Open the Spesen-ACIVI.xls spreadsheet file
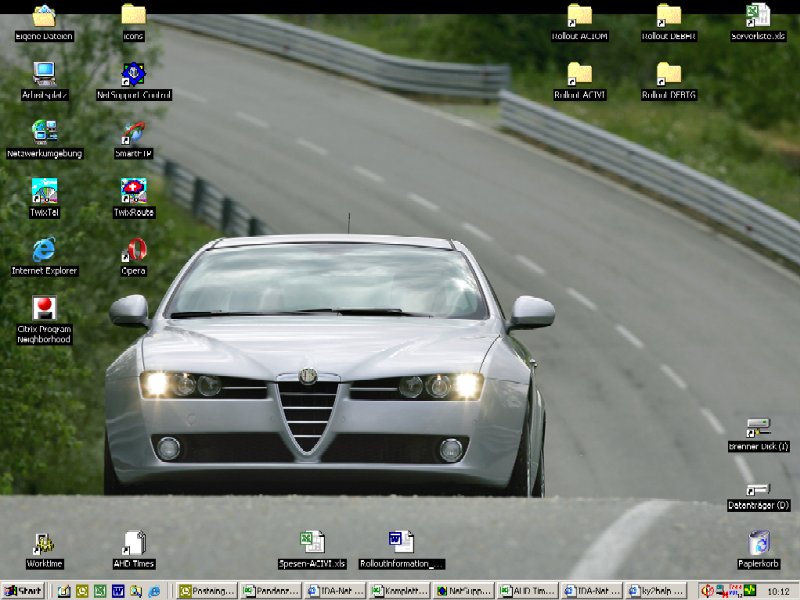 (x=312, y=543)
